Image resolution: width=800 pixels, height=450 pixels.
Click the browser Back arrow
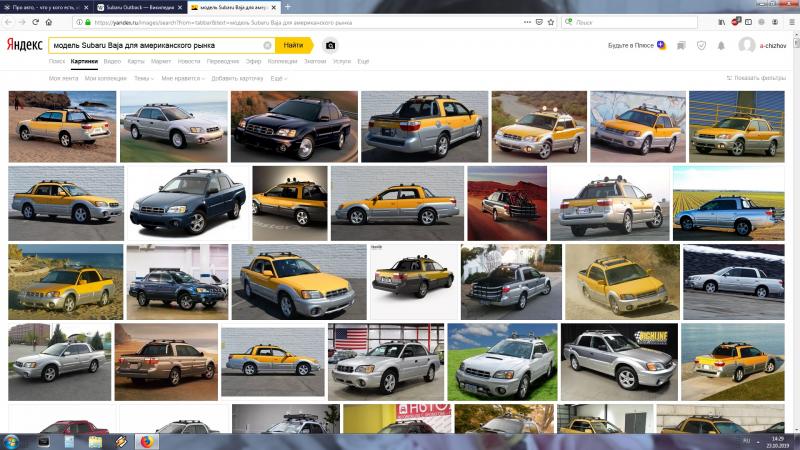point(8,22)
